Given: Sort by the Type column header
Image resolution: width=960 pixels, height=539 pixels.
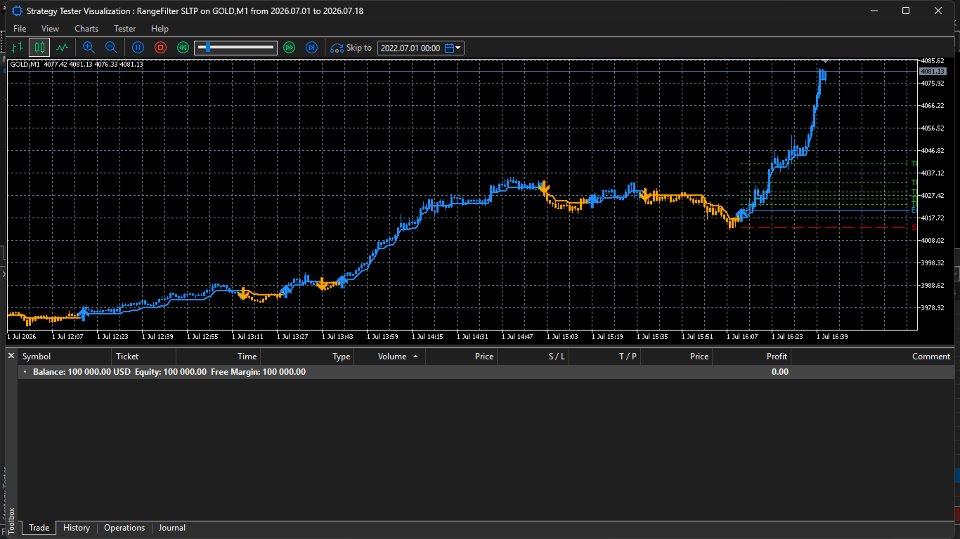Looking at the screenshot, I should (x=307, y=356).
